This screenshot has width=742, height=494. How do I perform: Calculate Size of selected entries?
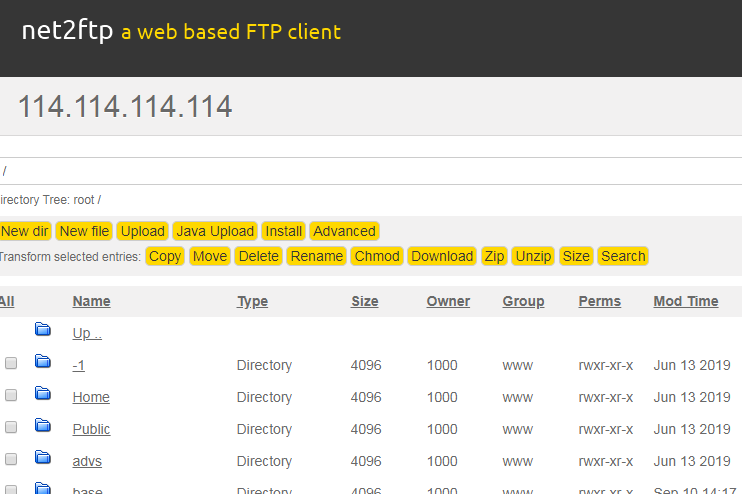tap(576, 256)
